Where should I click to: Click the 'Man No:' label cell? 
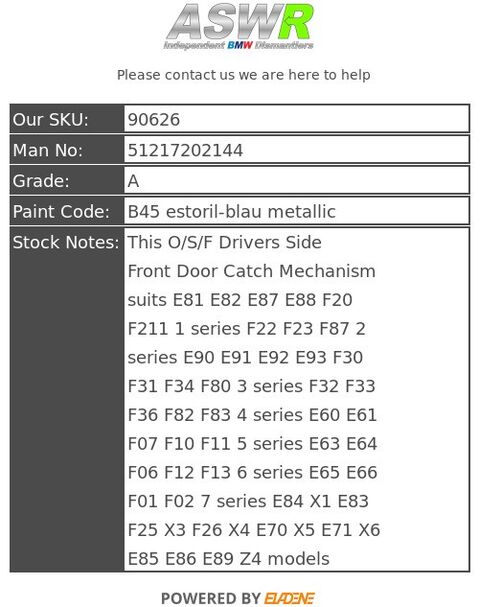67,150
